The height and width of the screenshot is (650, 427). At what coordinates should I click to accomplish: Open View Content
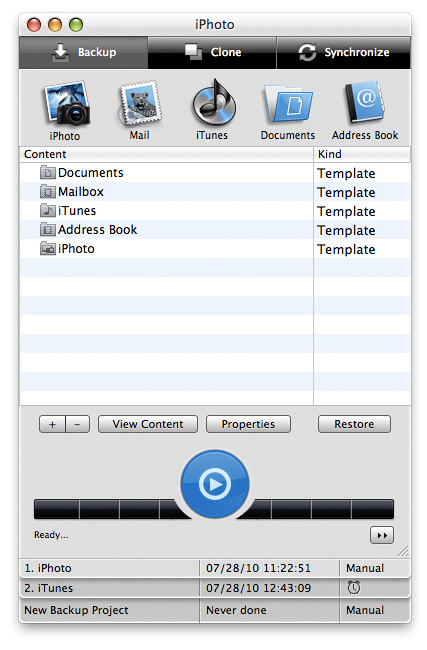click(x=148, y=424)
